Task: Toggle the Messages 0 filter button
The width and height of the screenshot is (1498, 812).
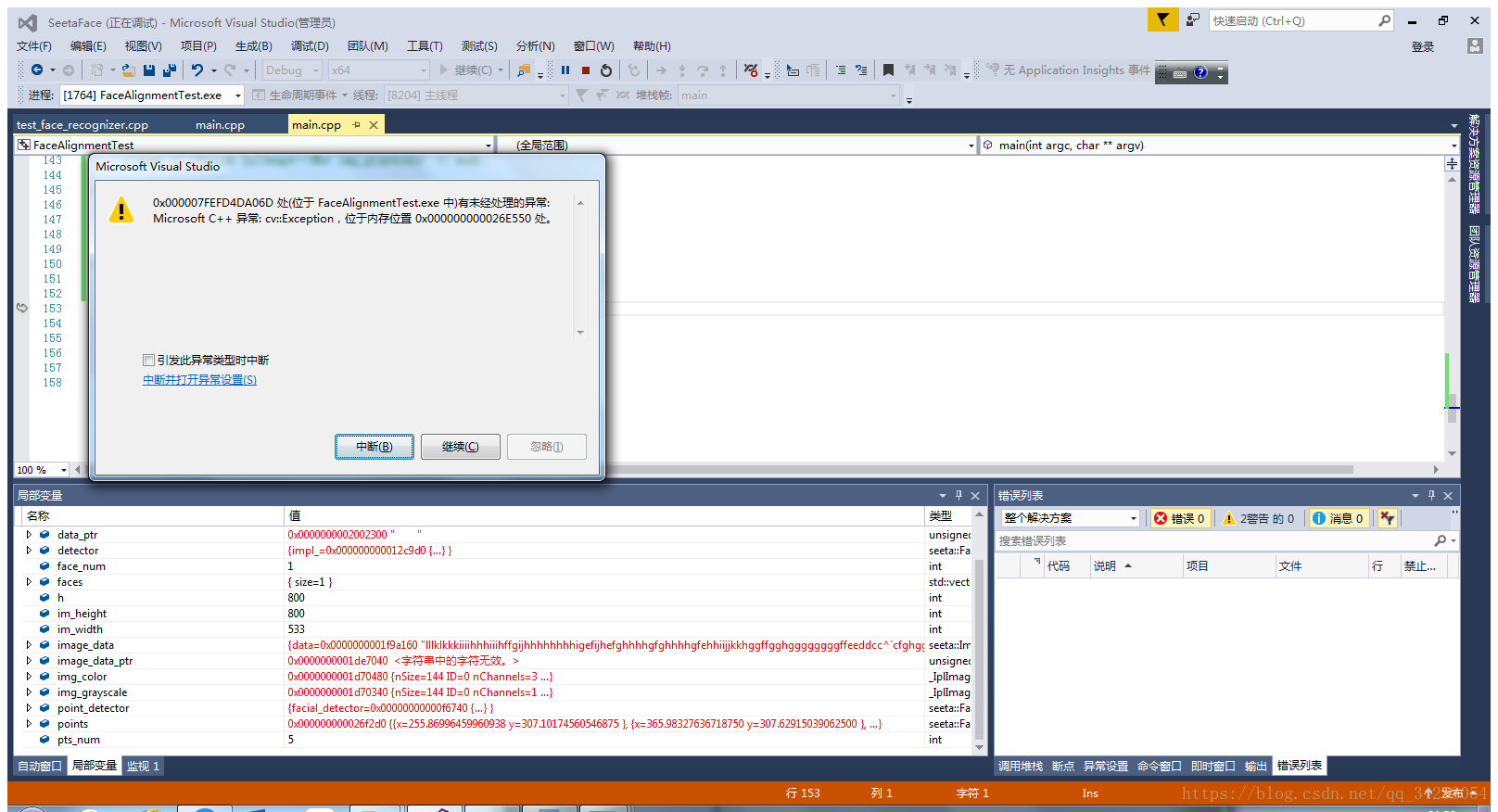Action: [x=1338, y=518]
